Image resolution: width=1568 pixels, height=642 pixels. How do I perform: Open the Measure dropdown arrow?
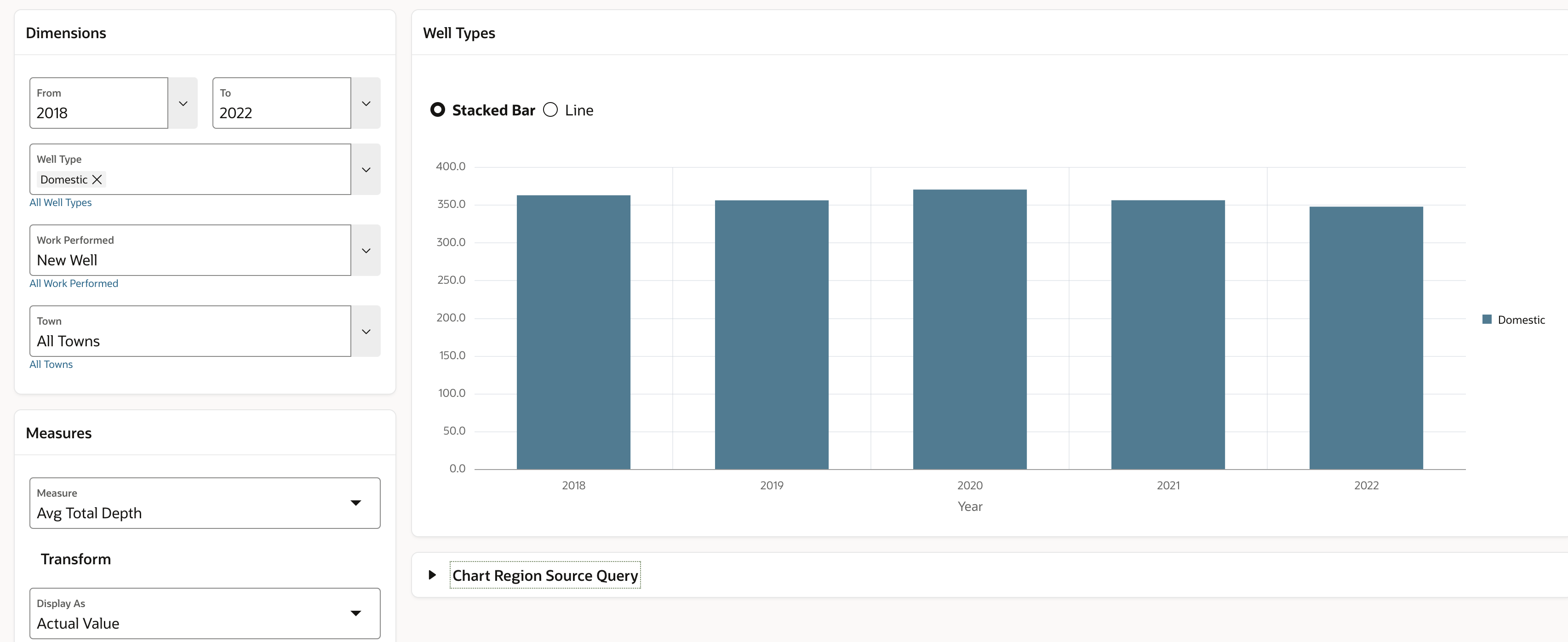[356, 503]
